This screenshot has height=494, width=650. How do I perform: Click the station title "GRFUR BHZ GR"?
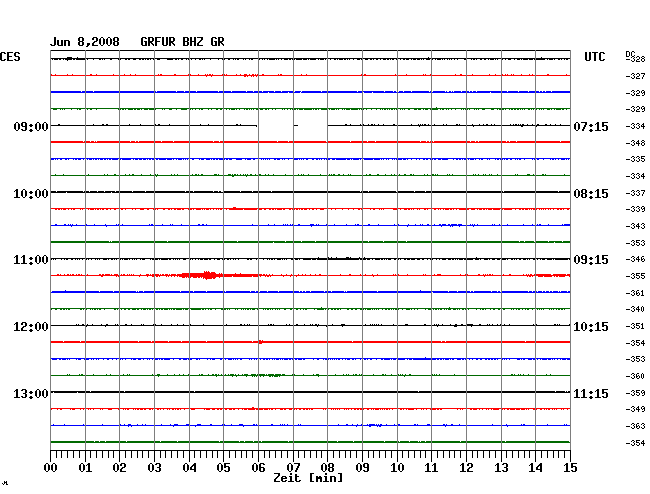182,42
